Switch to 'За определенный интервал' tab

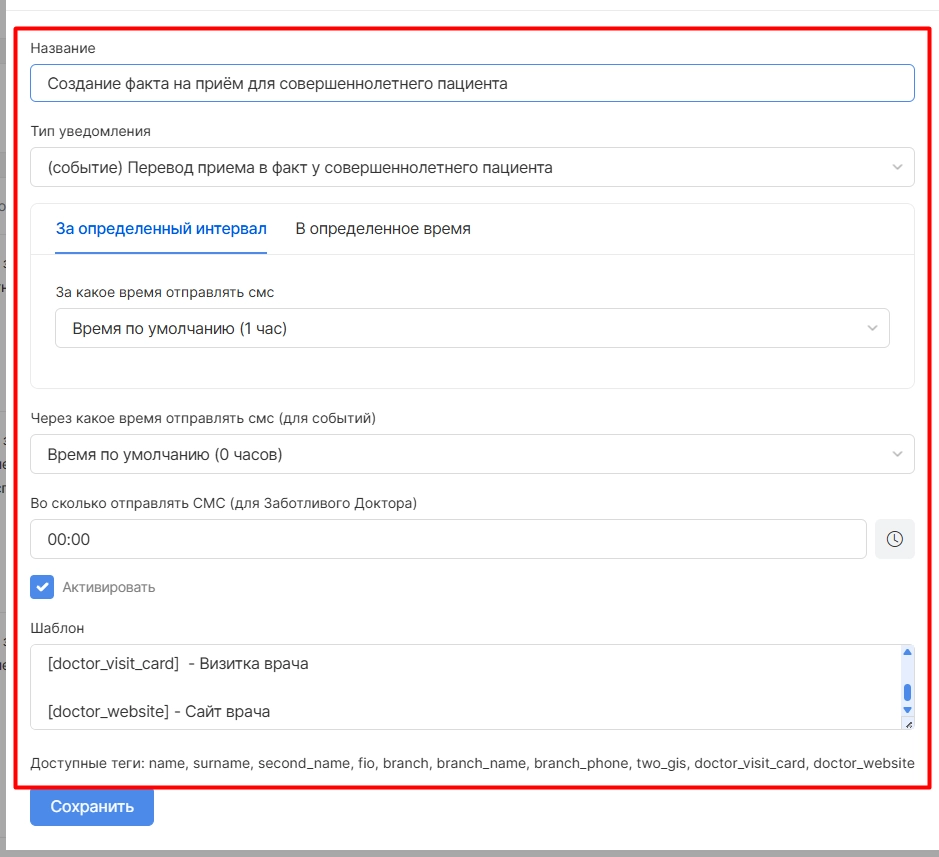click(161, 229)
